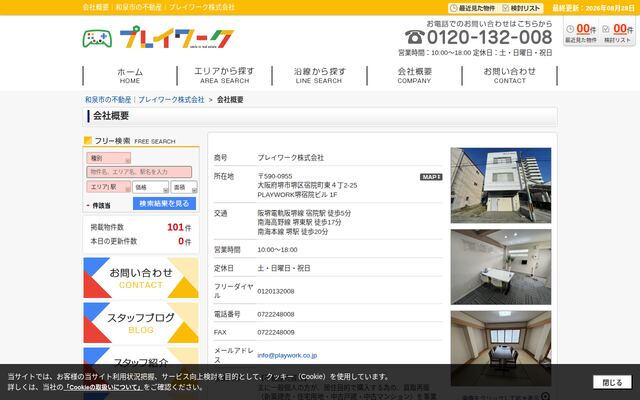
Task: Open 沿線から探す LINE SEARCH menu
Action: pos(319,76)
